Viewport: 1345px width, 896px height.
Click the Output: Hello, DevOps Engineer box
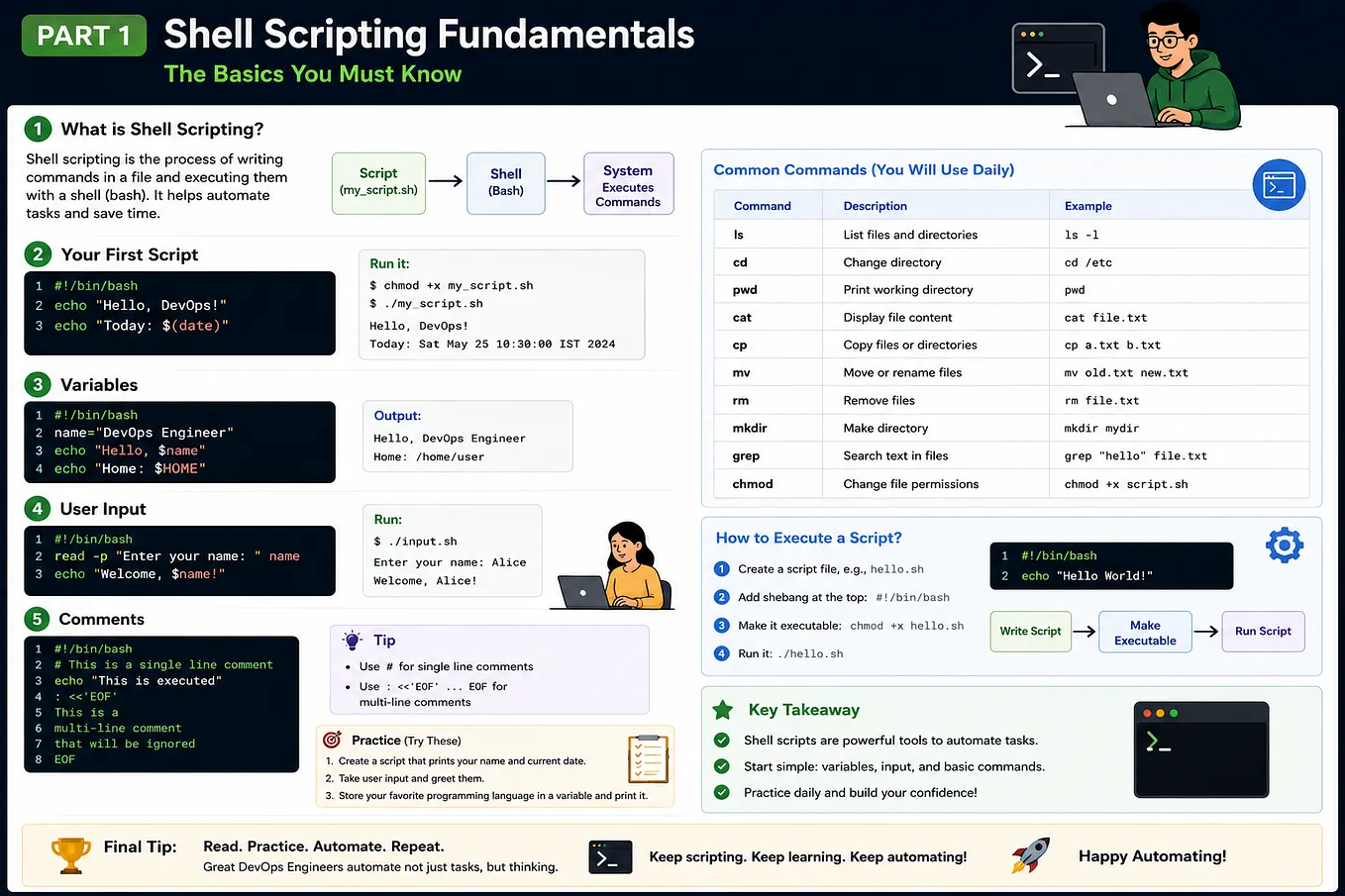click(468, 436)
